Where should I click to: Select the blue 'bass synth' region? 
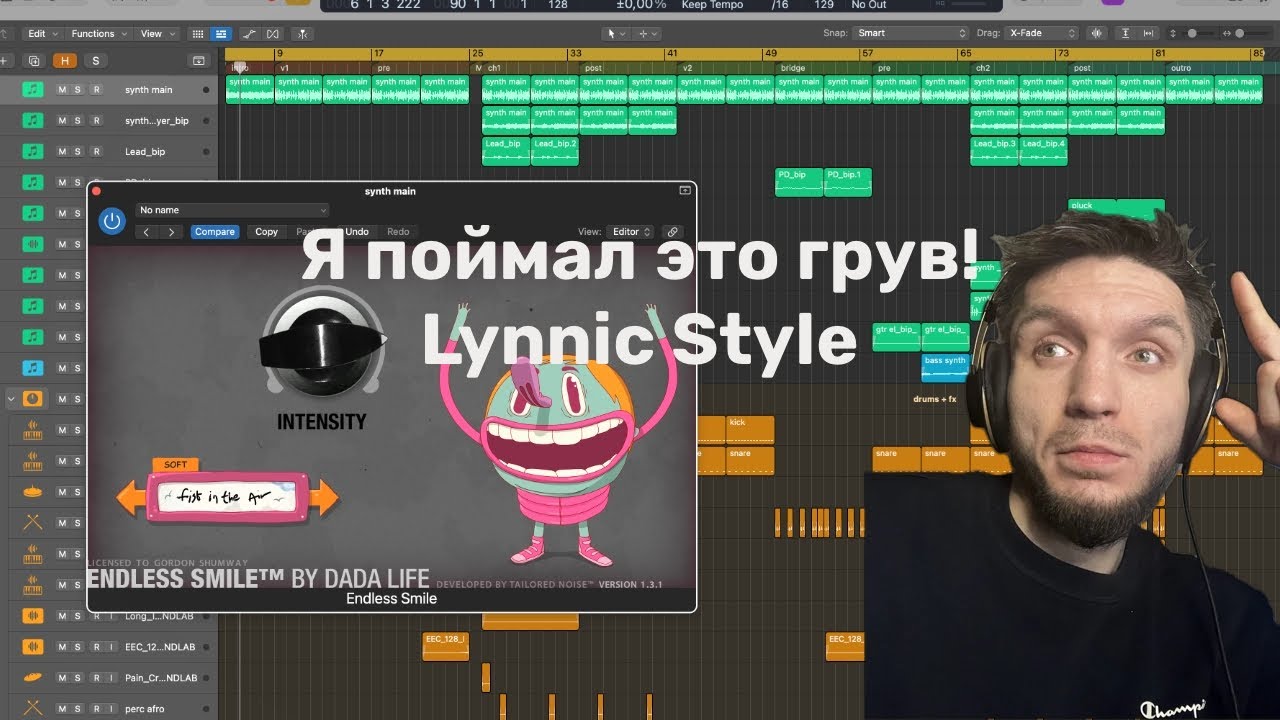coord(945,367)
